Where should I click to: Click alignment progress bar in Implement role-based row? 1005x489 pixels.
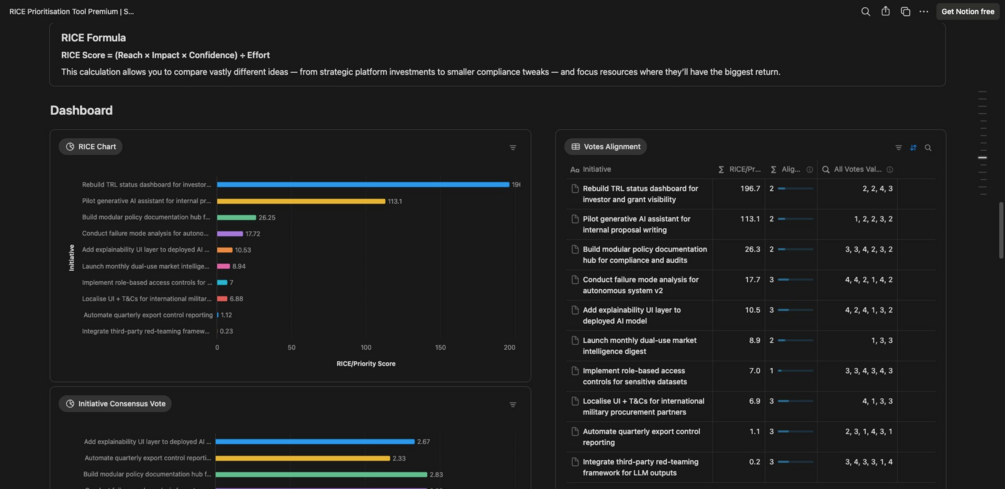tap(795, 371)
